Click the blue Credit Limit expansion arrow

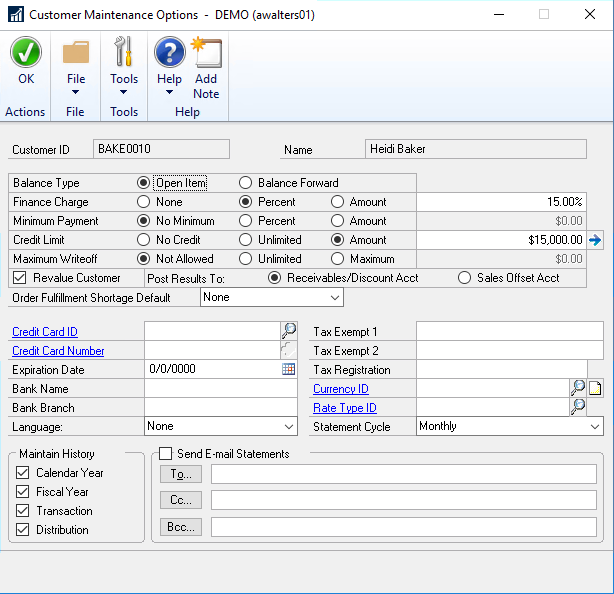[x=595, y=240]
